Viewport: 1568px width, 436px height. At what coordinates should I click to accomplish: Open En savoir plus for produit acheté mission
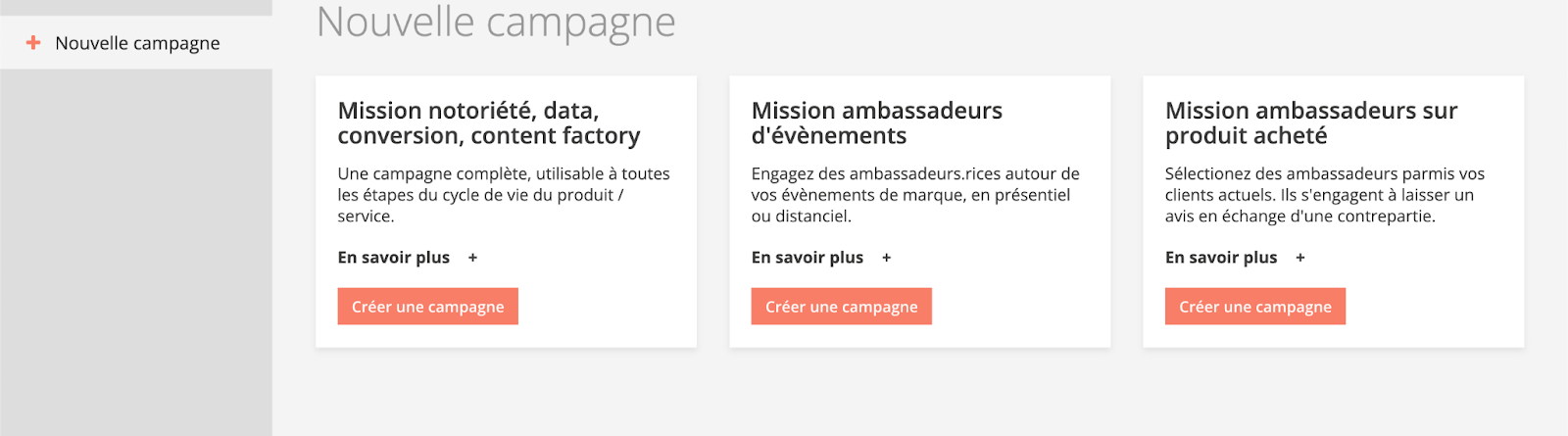pyautogui.click(x=1221, y=258)
